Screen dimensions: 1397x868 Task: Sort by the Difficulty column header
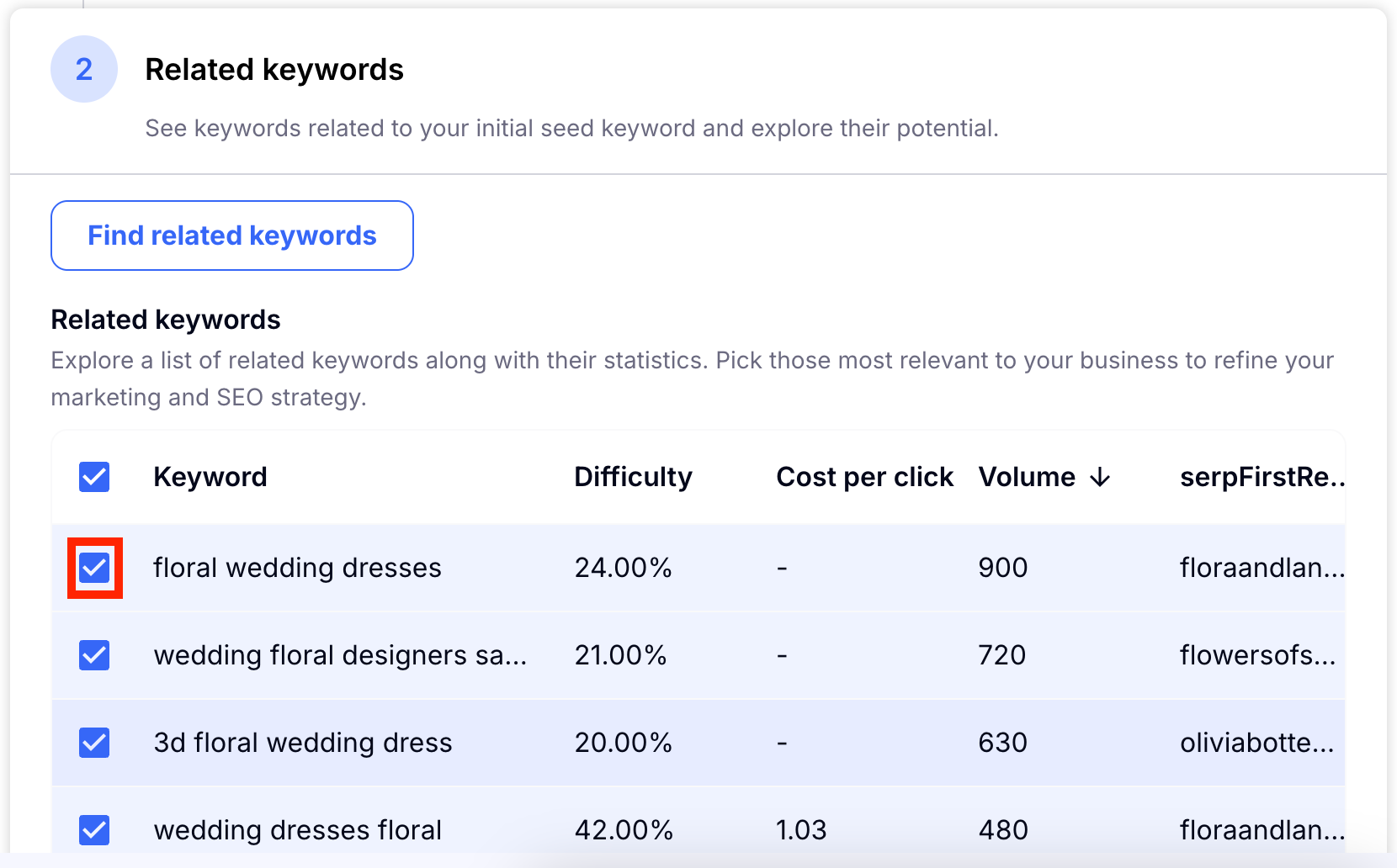tap(633, 477)
